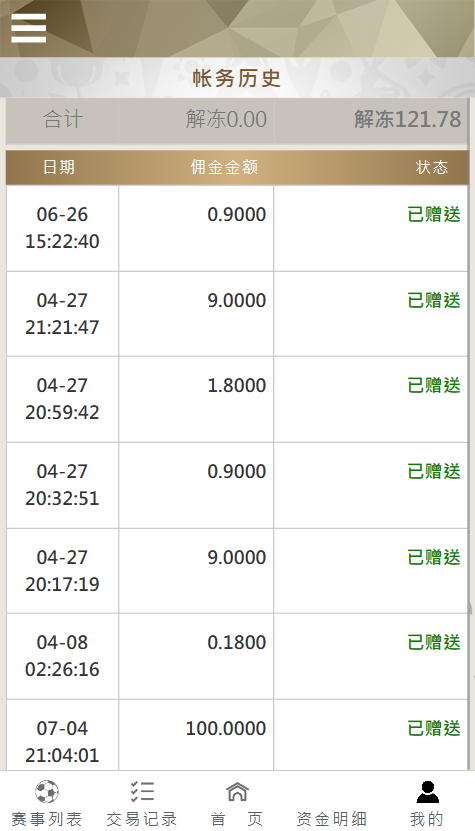
Task: Select the 04-08 02:26:16 date cell
Action: (63, 656)
